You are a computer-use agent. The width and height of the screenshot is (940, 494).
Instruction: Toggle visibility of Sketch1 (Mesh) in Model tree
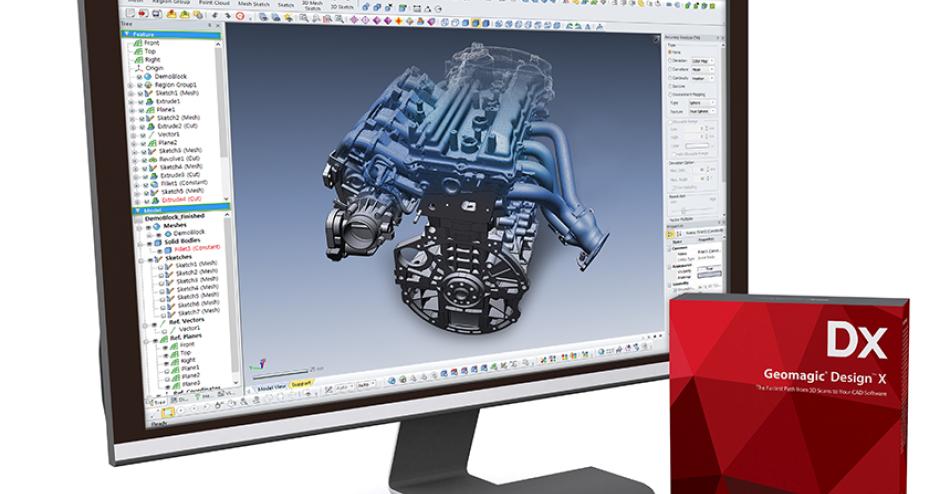[x=160, y=265]
